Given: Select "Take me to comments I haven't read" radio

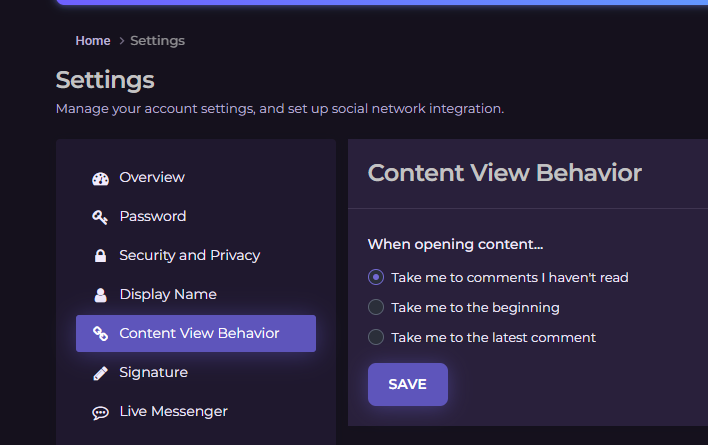Looking at the screenshot, I should pos(376,277).
